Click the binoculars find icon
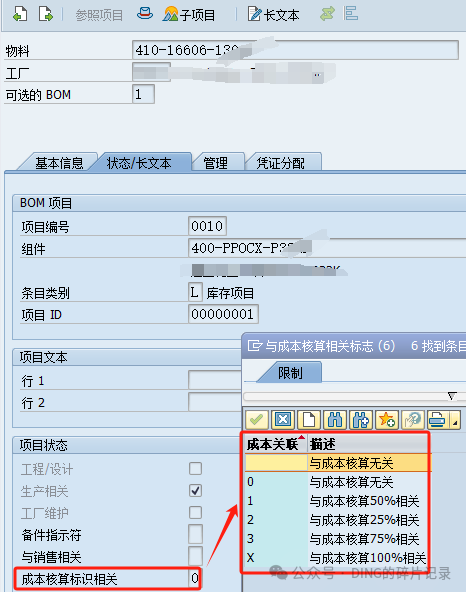Viewport: 466px width, 592px height. click(335, 420)
